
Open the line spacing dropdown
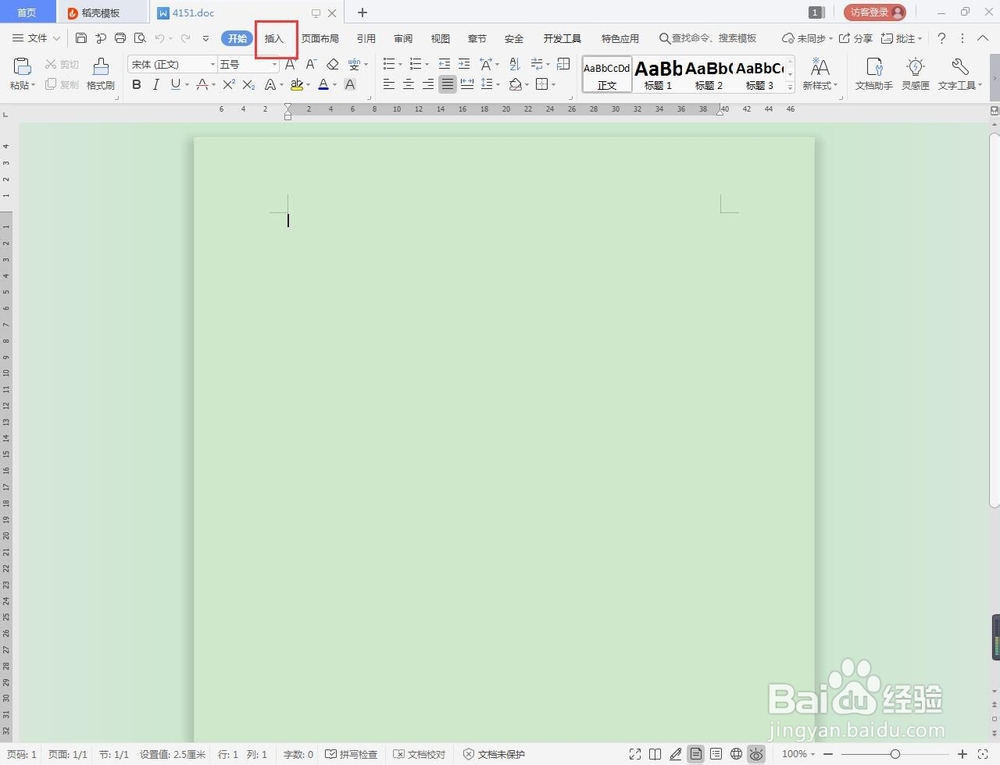pos(488,84)
